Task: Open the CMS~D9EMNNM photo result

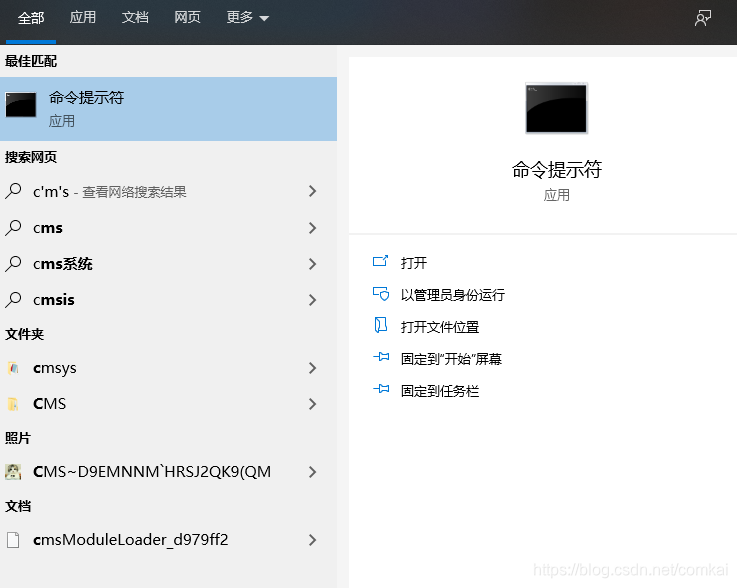Action: click(x=168, y=472)
